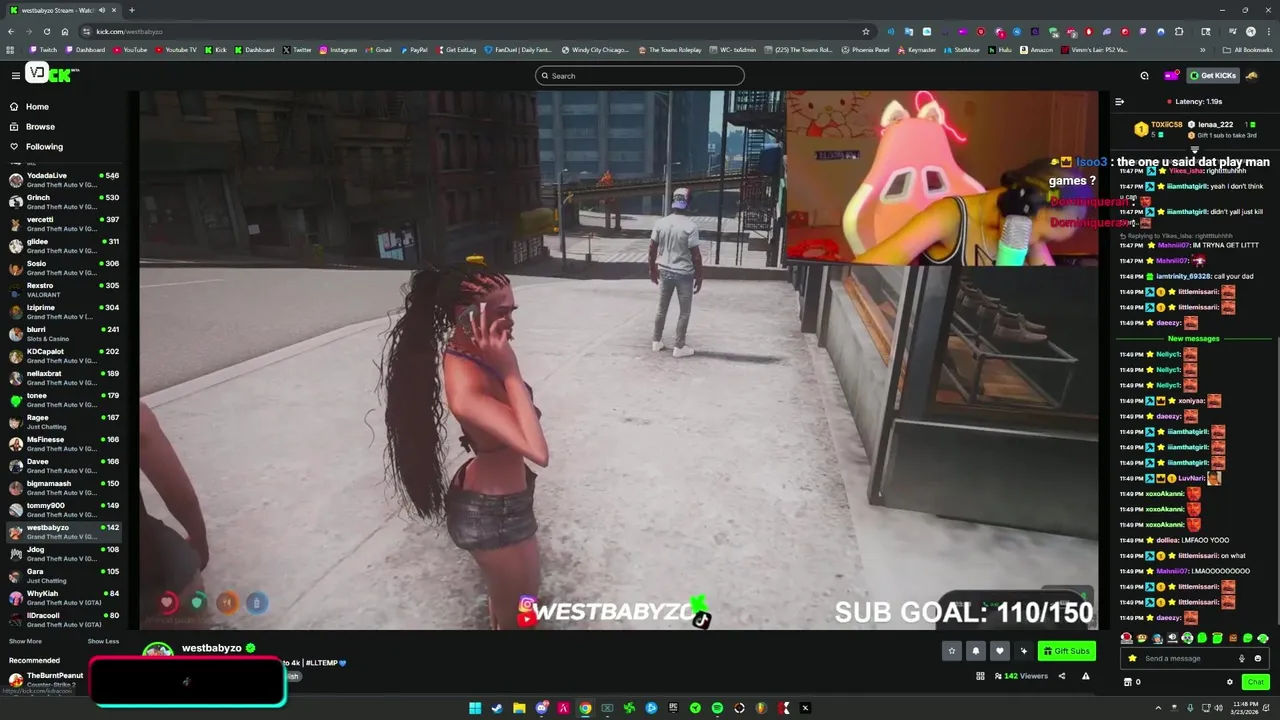Screen dimensions: 1280x720
Task: Open Spotify from the taskbar
Action: tap(717, 708)
